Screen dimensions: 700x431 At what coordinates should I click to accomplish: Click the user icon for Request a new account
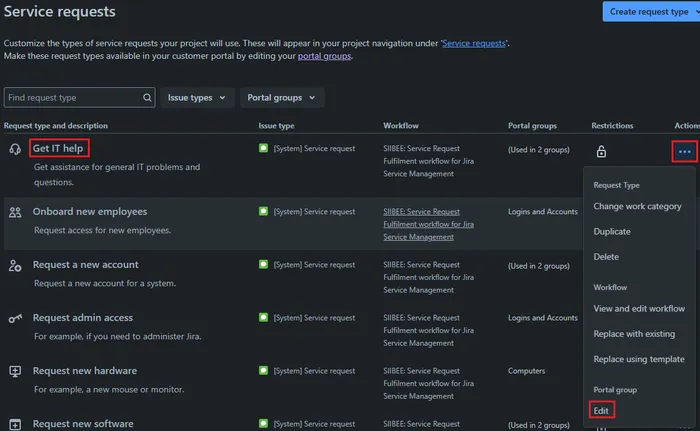[x=15, y=265]
